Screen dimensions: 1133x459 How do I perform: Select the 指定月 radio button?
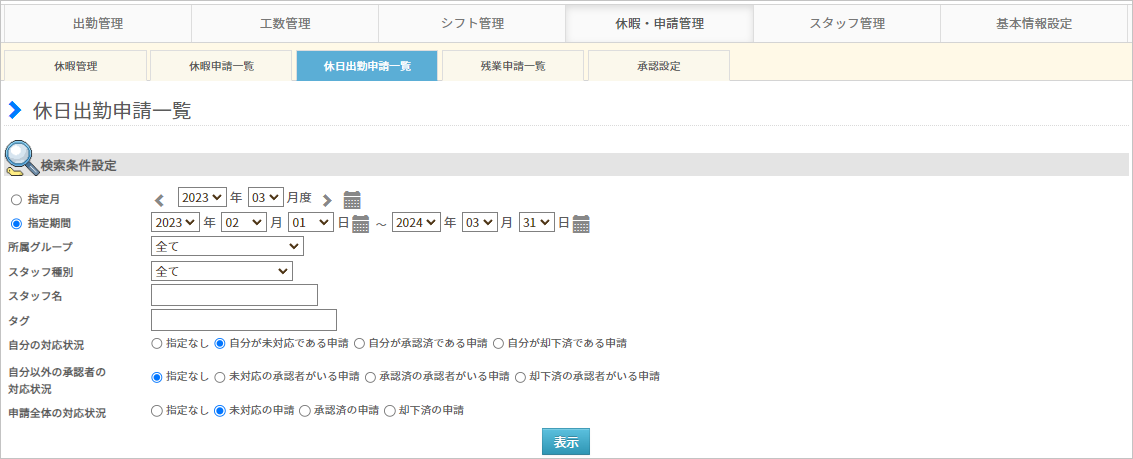[16, 200]
